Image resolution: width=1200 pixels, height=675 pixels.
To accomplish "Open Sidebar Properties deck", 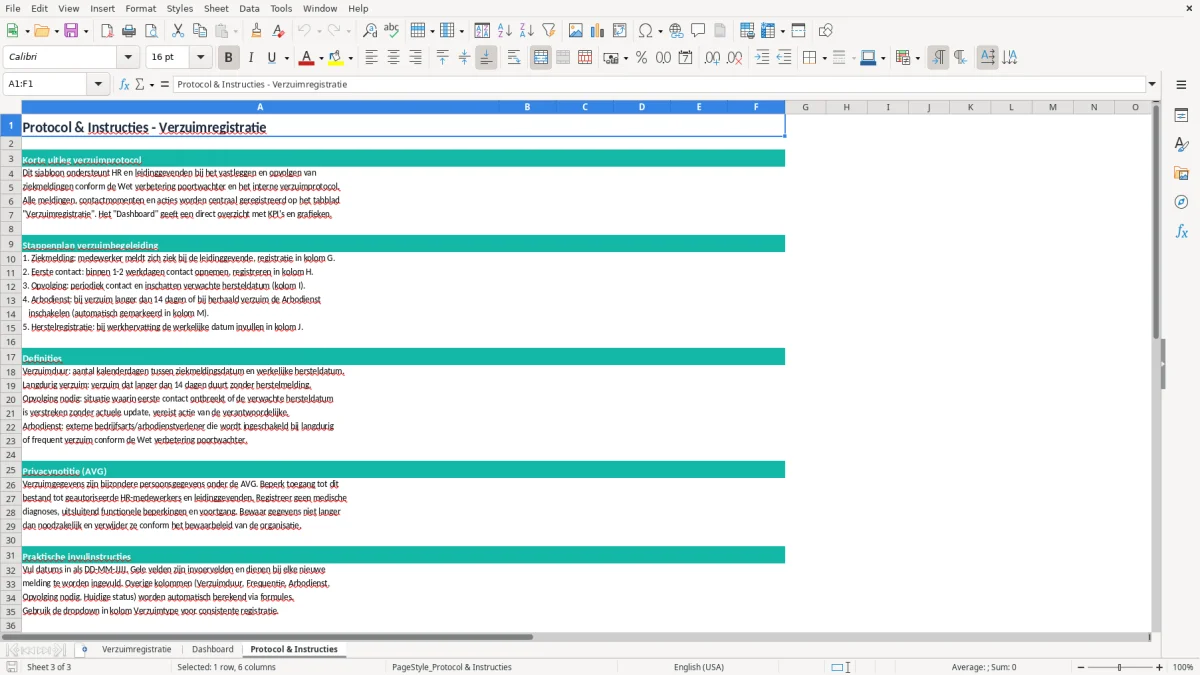I will tap(1181, 116).
